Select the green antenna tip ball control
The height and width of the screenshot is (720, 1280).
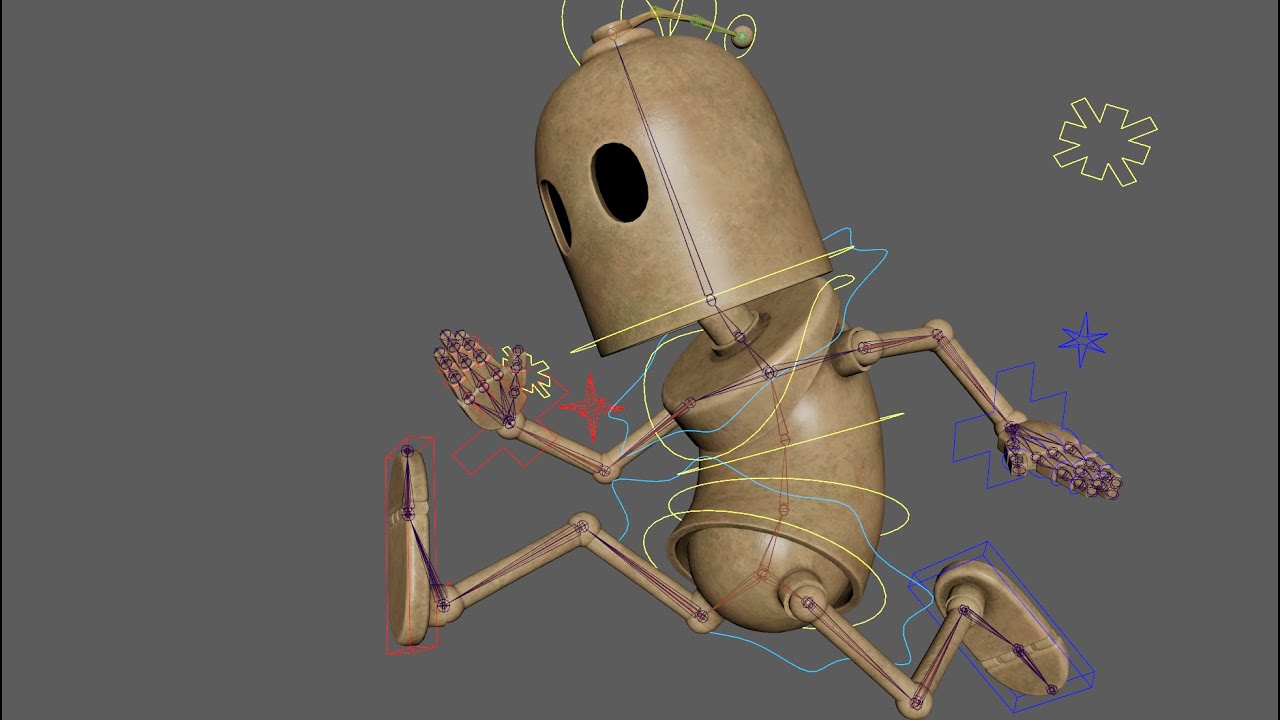(x=743, y=37)
